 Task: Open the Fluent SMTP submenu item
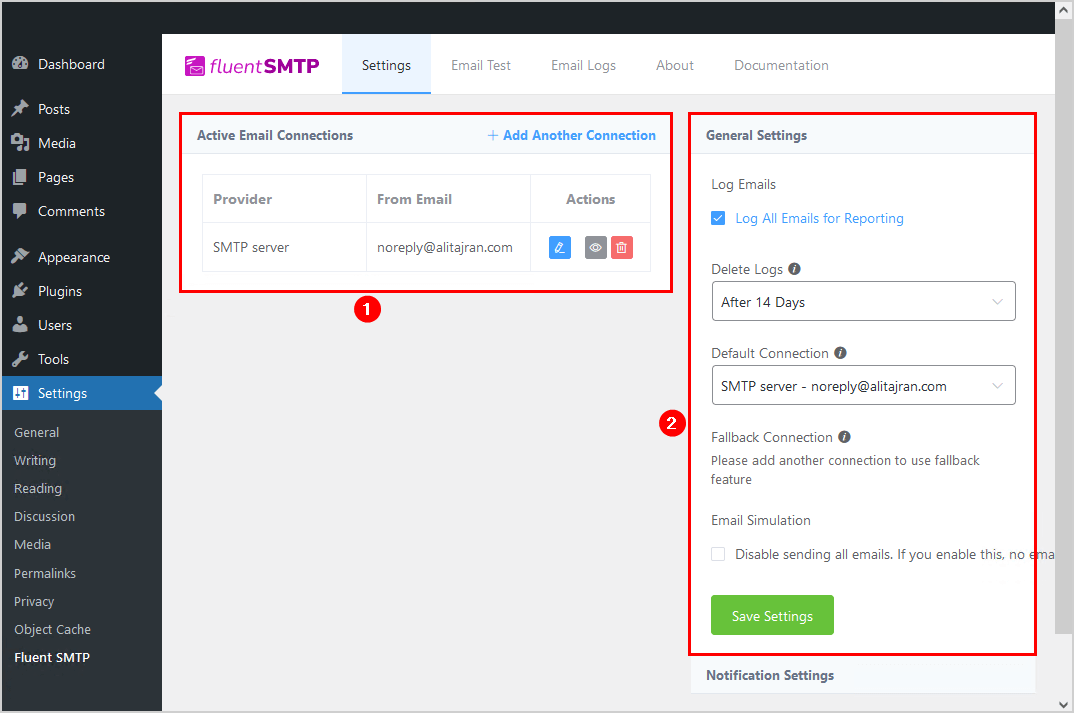click(x=52, y=658)
